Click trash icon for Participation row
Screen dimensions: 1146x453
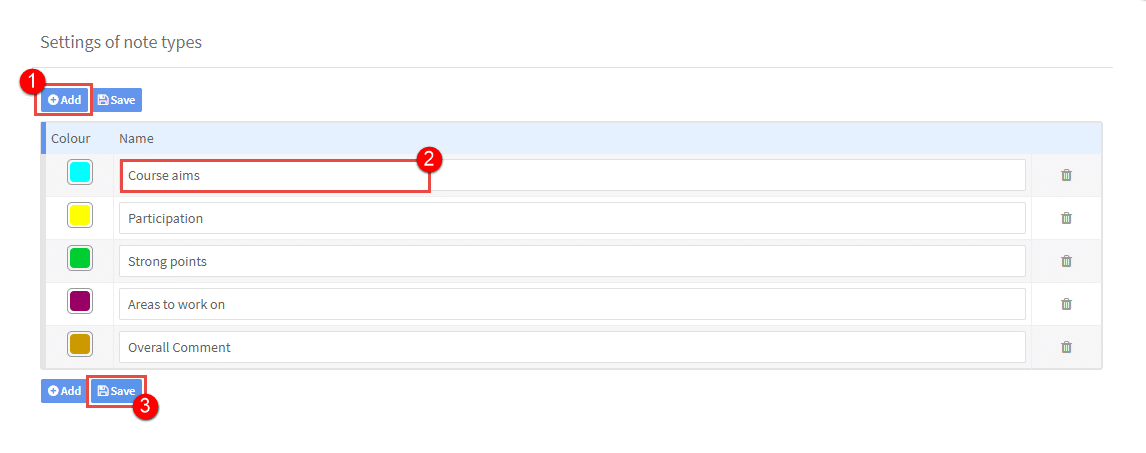(x=1066, y=218)
